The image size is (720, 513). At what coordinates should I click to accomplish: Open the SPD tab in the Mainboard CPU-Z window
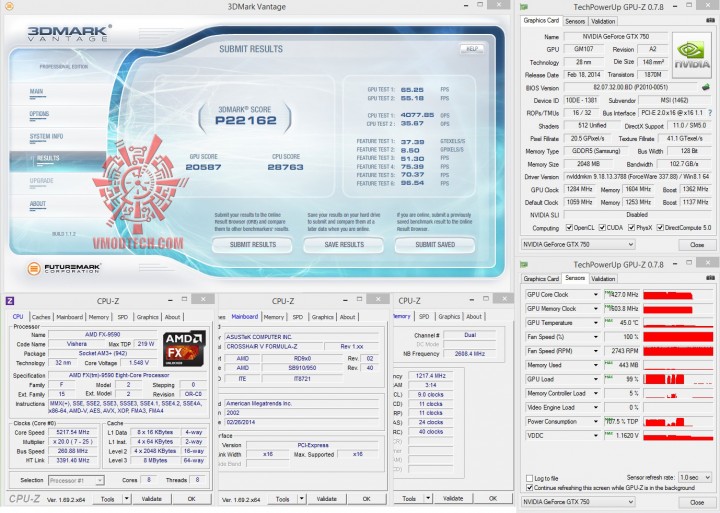point(298,317)
